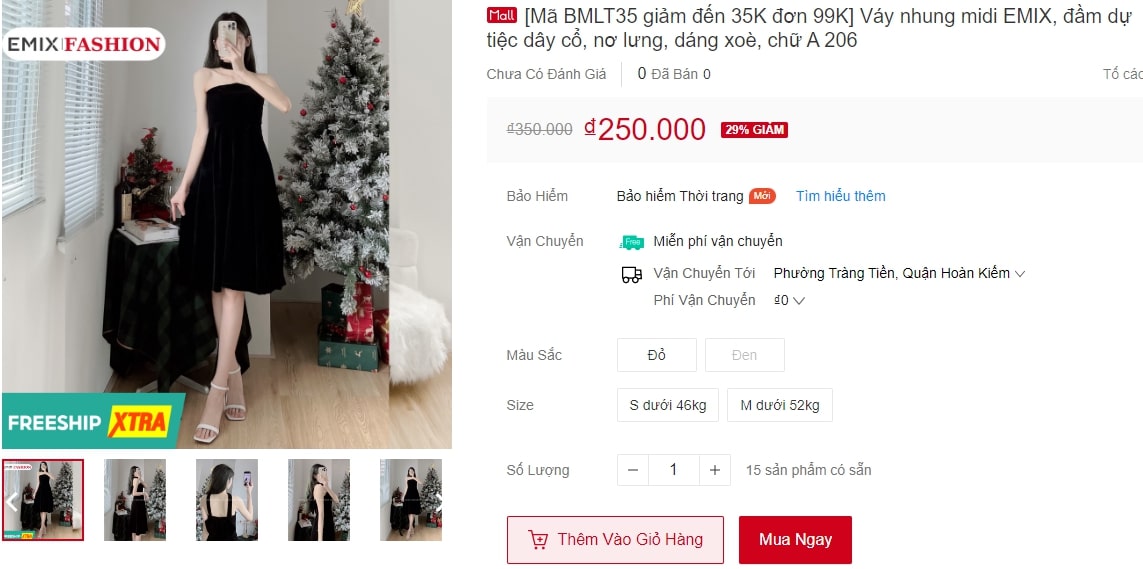
Task: Expand the Phí Vận Chuyển ₫0 dropdown
Action: coord(789,300)
